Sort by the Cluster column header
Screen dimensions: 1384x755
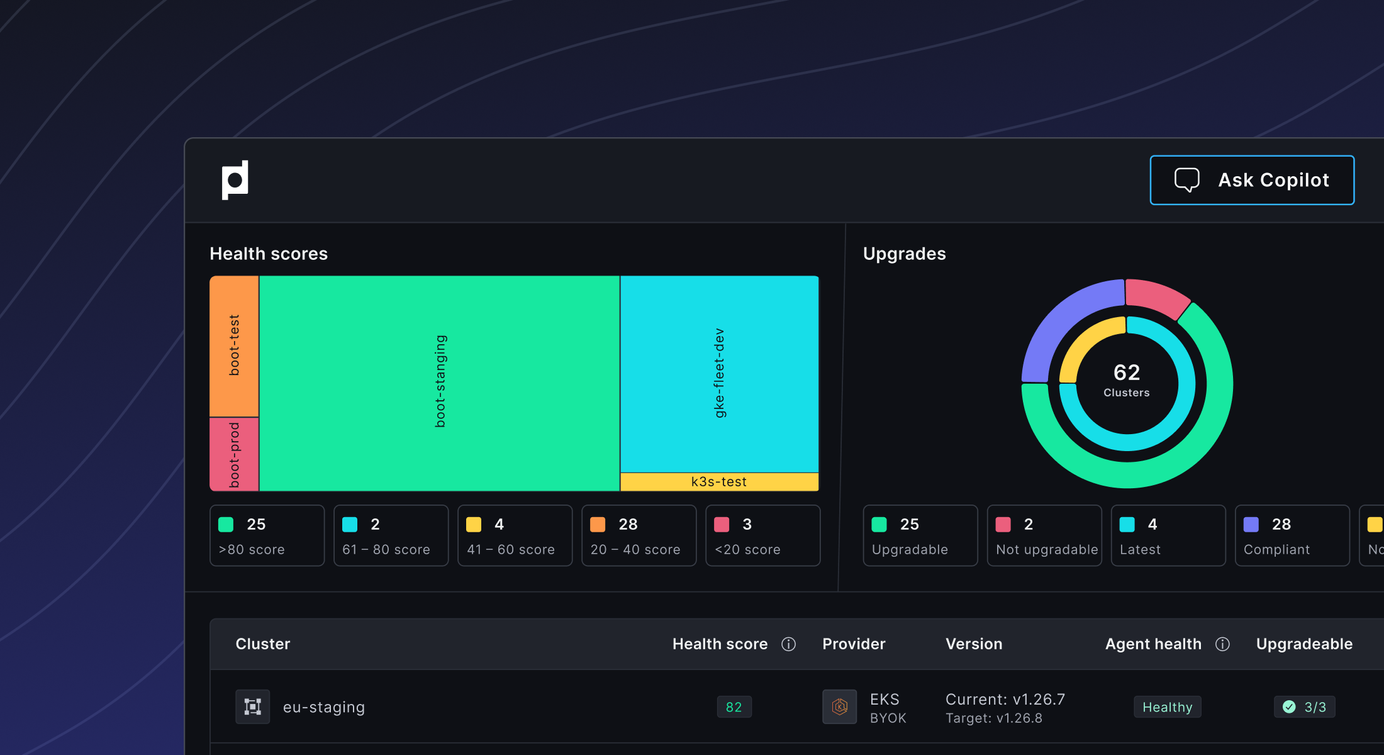tap(263, 644)
